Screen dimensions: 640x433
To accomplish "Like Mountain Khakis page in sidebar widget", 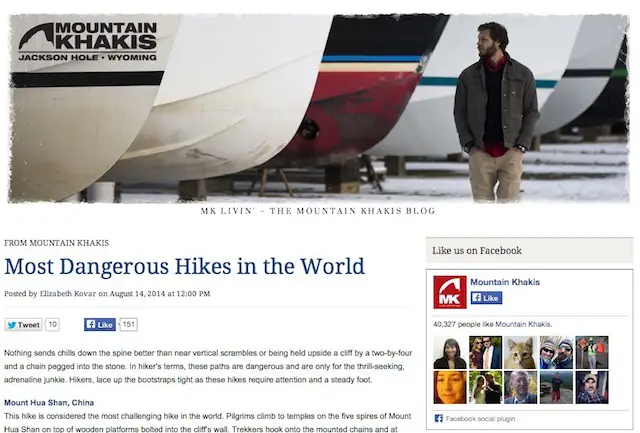I will (486, 298).
